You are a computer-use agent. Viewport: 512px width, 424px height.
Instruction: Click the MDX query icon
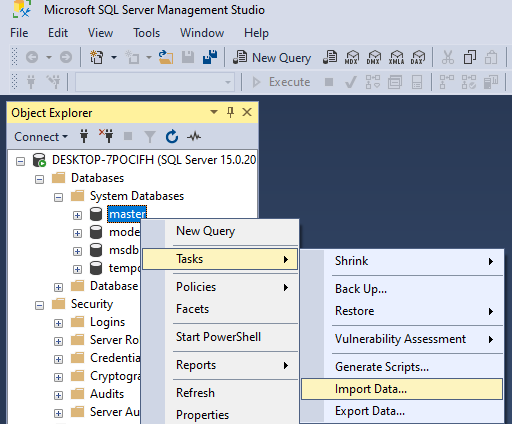tap(352, 57)
